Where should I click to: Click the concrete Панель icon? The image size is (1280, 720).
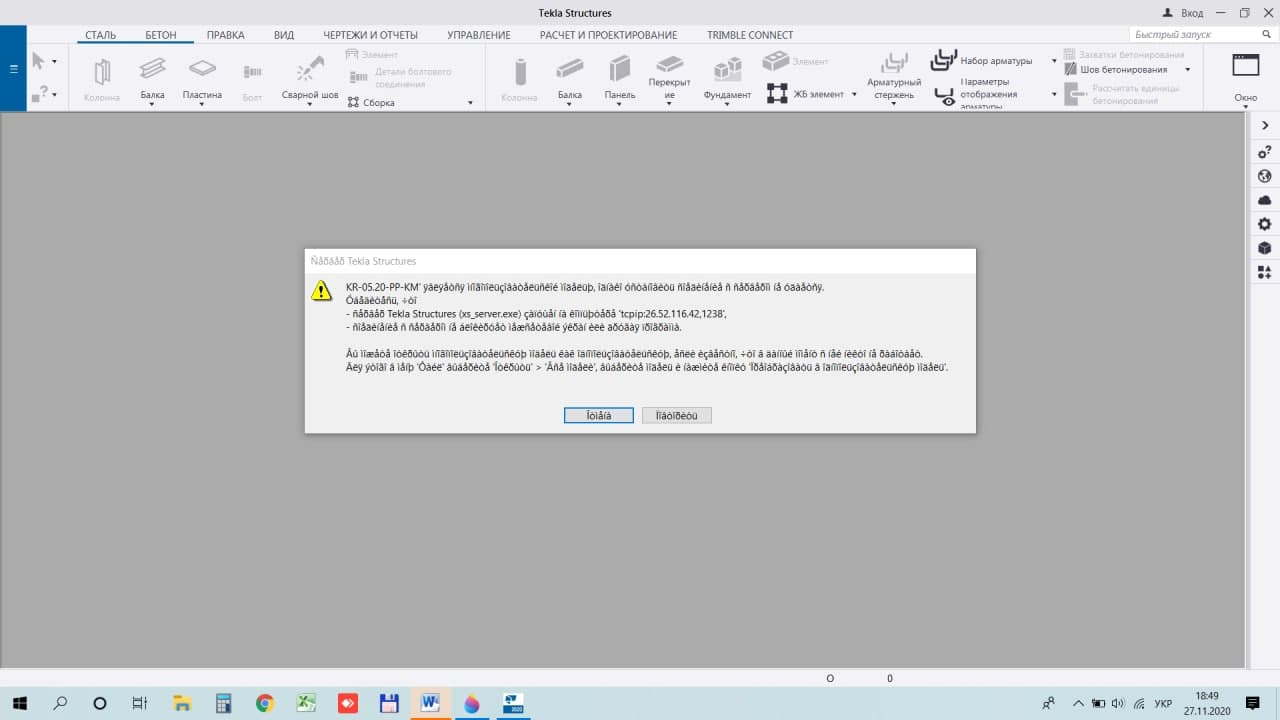pyautogui.click(x=620, y=70)
